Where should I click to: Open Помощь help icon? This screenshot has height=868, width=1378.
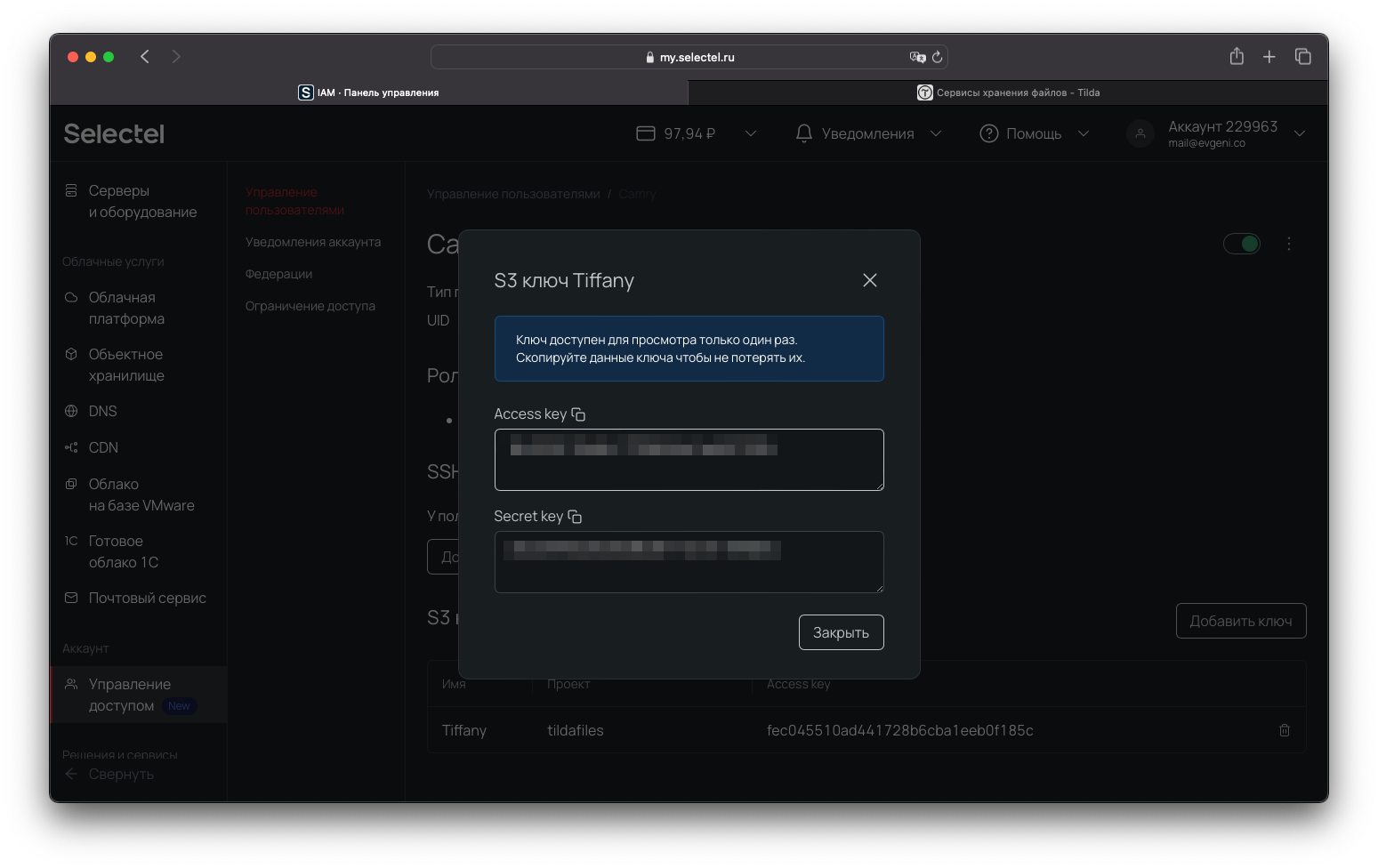pyautogui.click(x=989, y=133)
